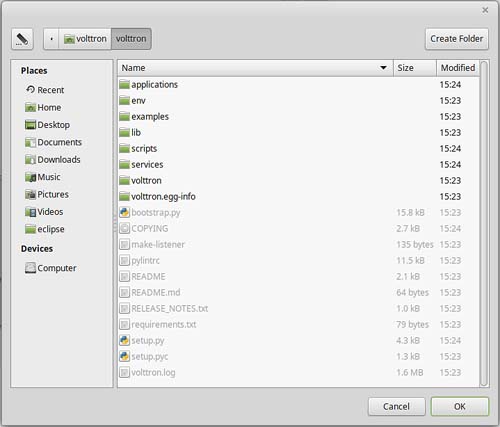Close the dialog with the X button
The image size is (500, 427).
(x=485, y=10)
